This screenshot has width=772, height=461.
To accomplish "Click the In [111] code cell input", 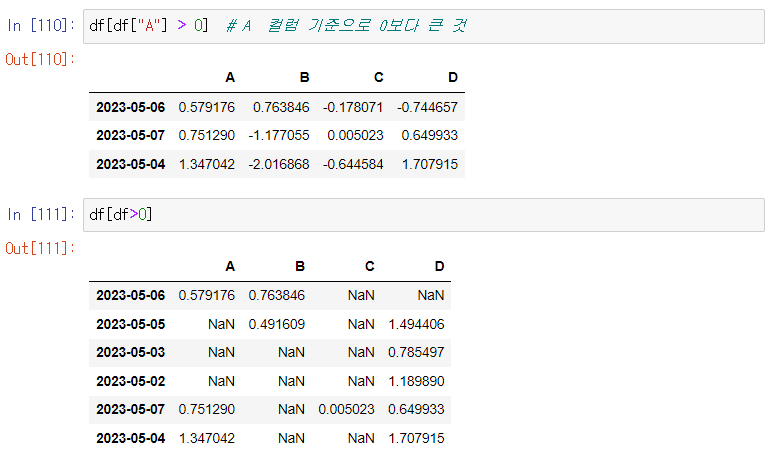I will pos(423,215).
